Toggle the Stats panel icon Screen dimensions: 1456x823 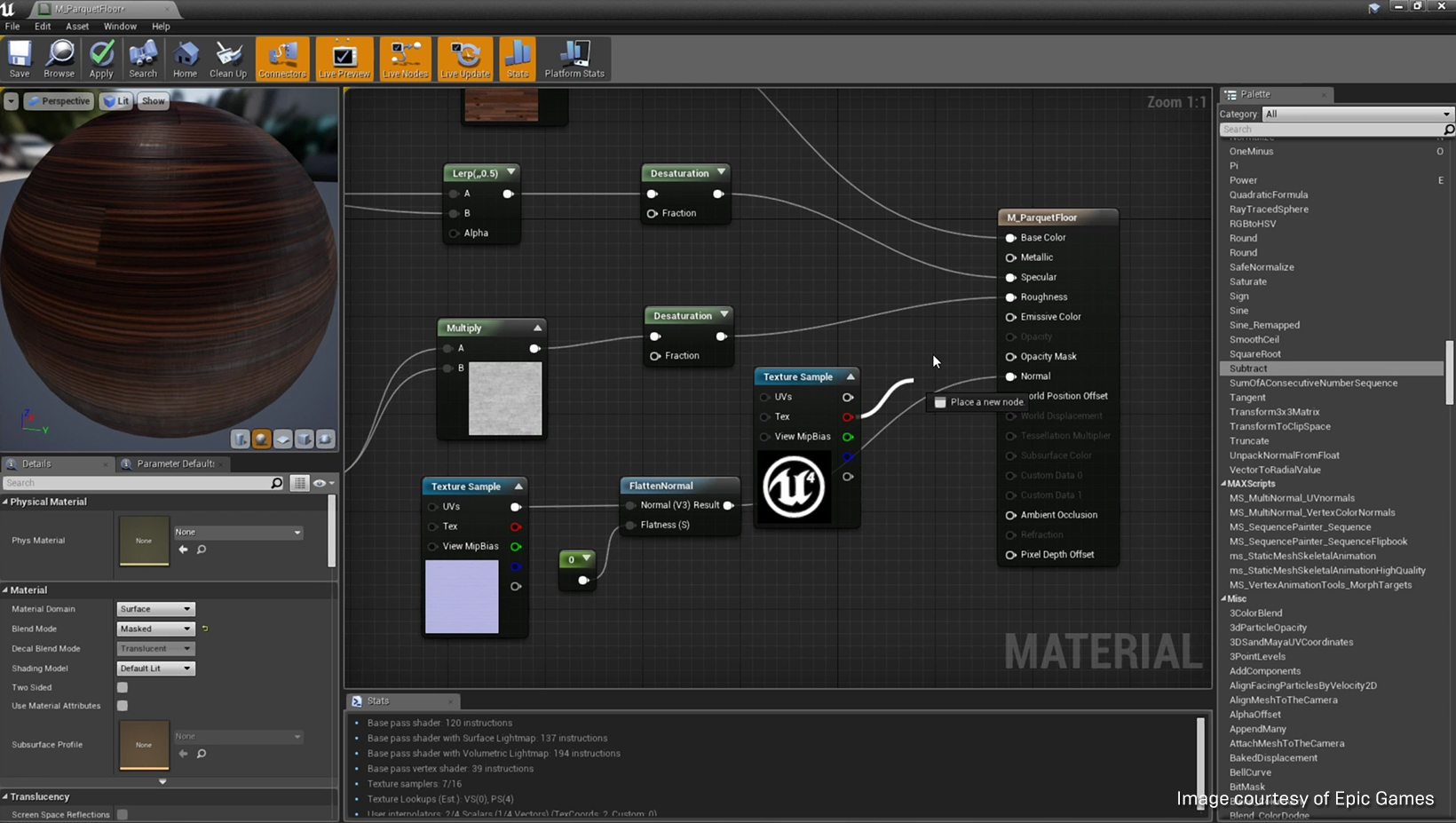click(517, 59)
